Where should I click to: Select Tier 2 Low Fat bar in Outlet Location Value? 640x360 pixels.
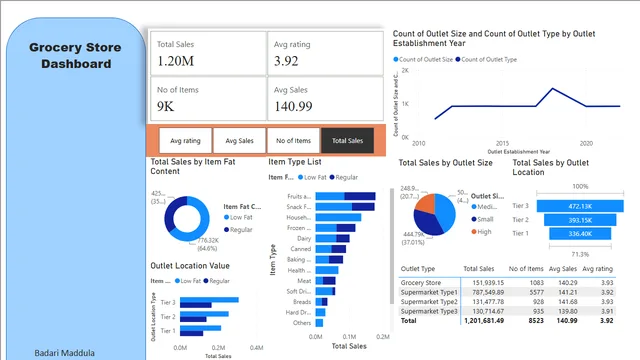(204, 314)
